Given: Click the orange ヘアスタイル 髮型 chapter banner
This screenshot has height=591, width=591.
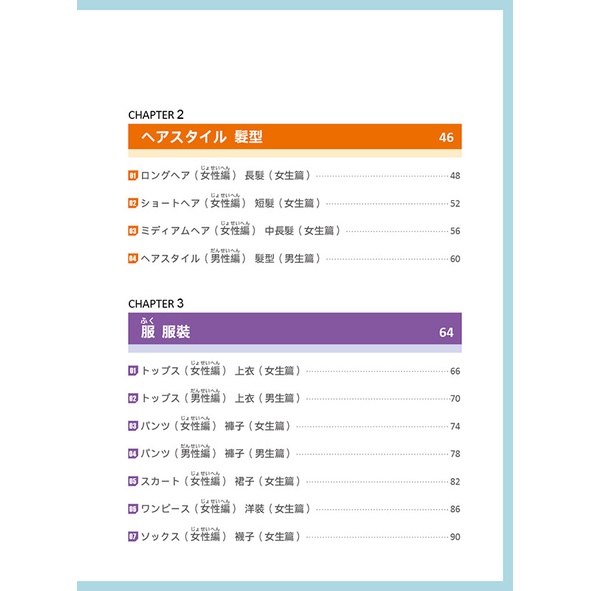Looking at the screenshot, I should pos(295,137).
